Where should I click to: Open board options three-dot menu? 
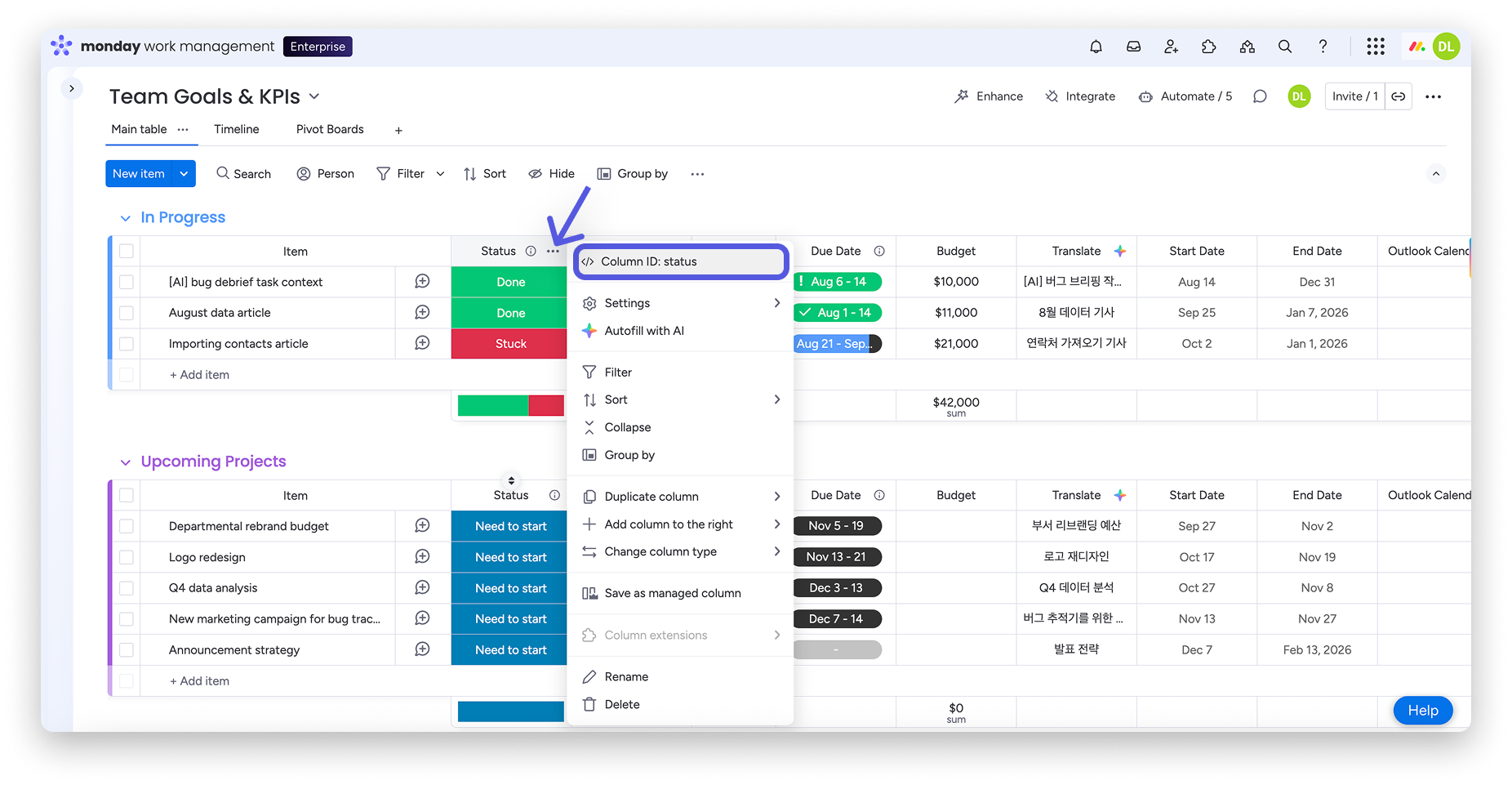pos(1433,96)
